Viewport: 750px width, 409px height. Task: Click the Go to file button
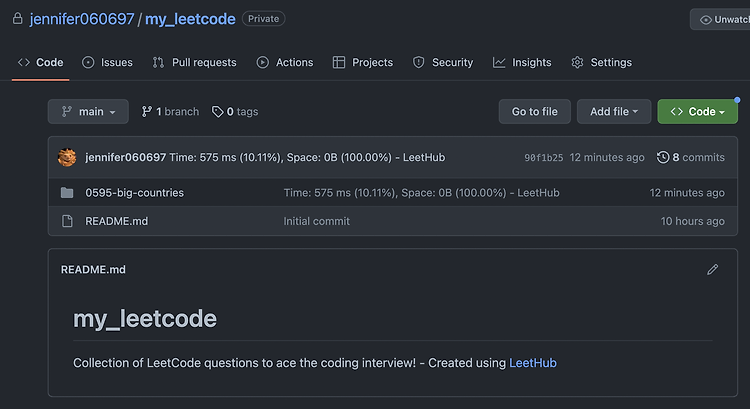point(535,111)
